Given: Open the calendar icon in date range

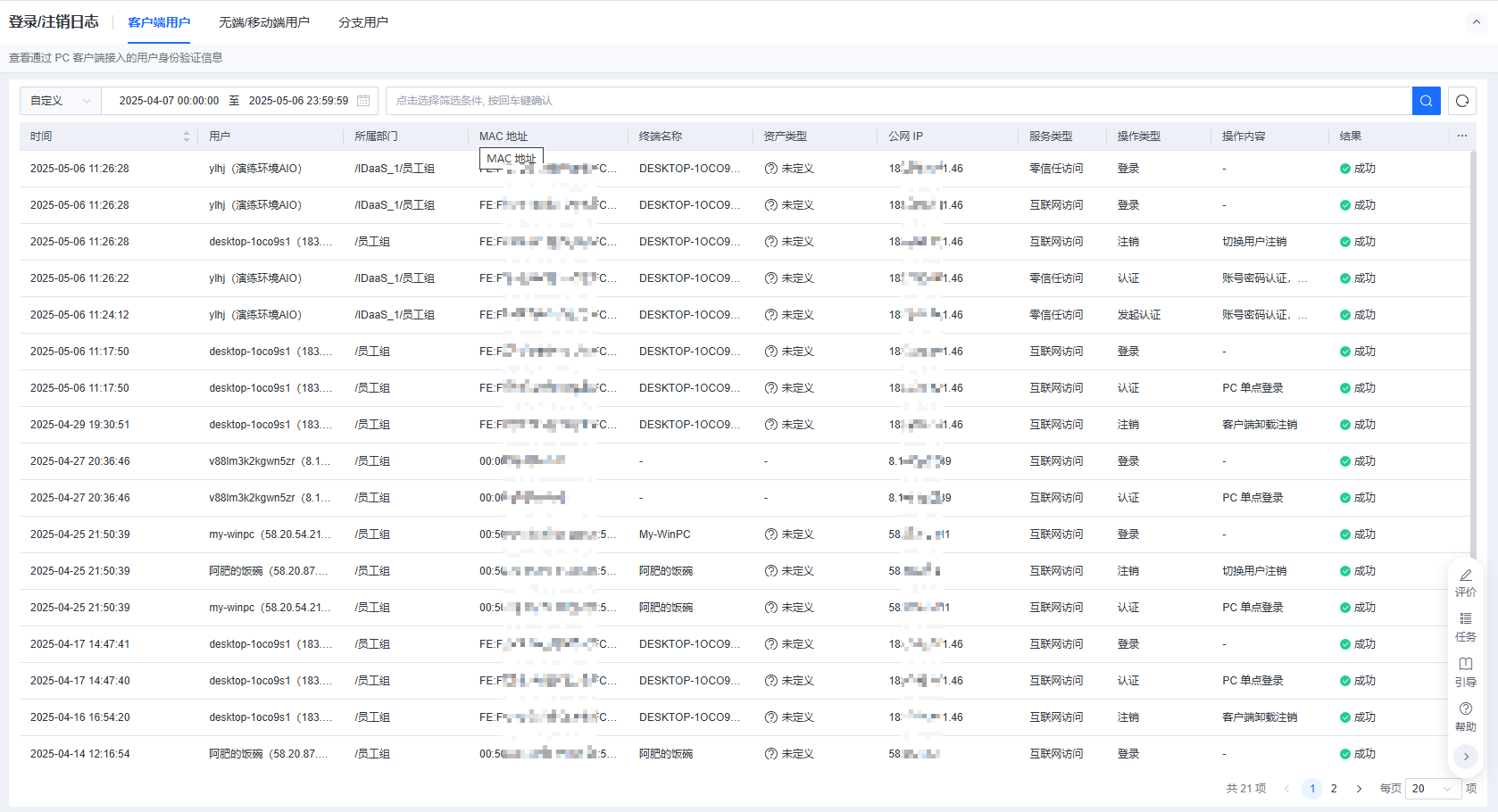Looking at the screenshot, I should (363, 101).
